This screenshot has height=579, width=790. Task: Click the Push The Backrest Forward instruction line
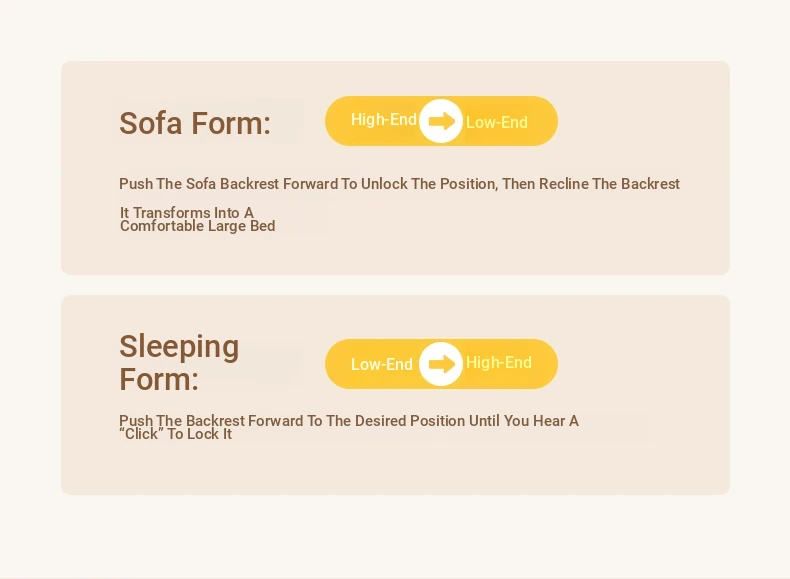(x=349, y=421)
